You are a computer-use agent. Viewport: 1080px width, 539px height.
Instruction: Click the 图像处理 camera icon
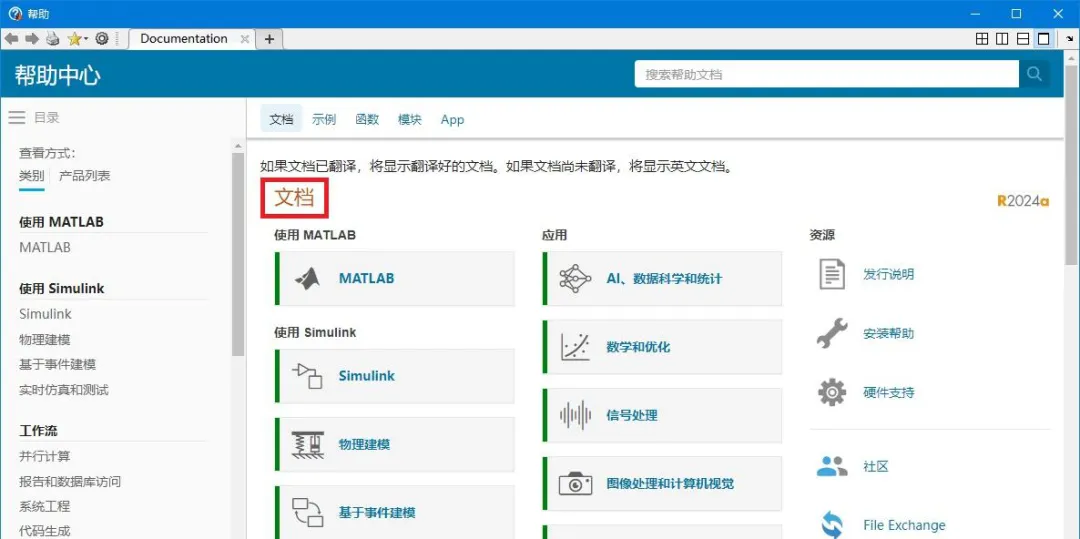point(576,484)
